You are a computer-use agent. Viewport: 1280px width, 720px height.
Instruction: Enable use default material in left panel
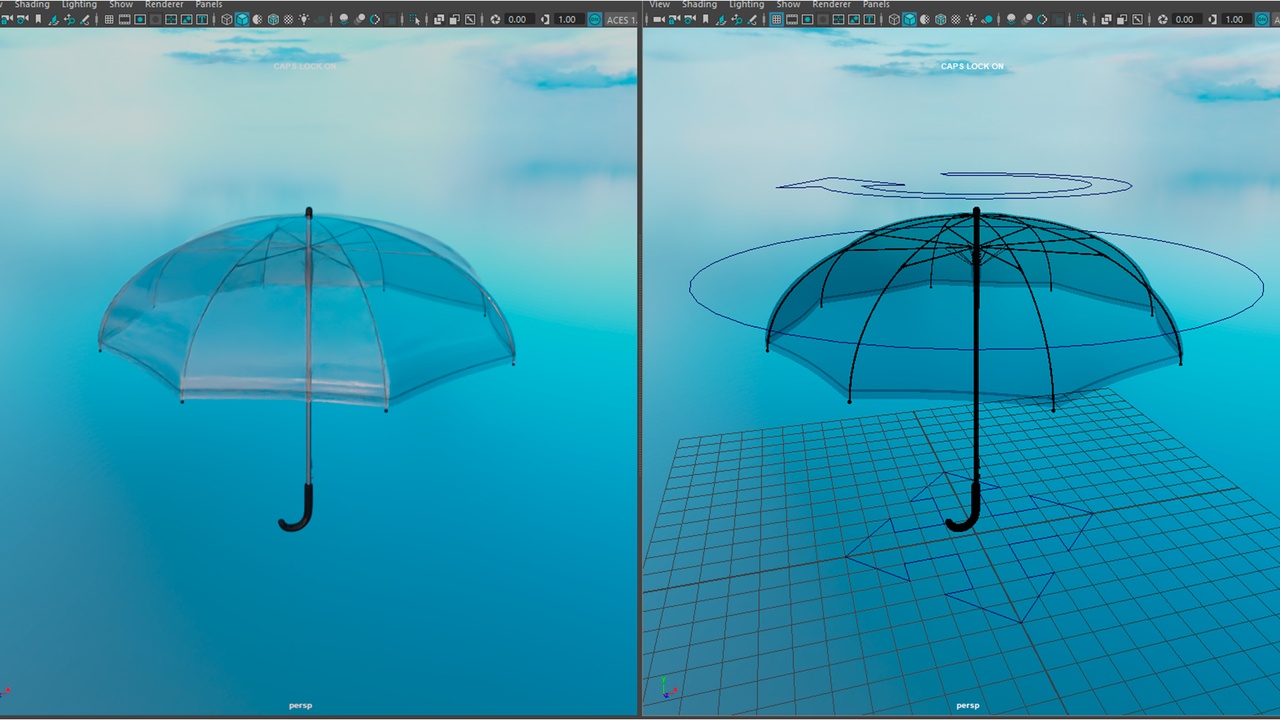pos(257,19)
